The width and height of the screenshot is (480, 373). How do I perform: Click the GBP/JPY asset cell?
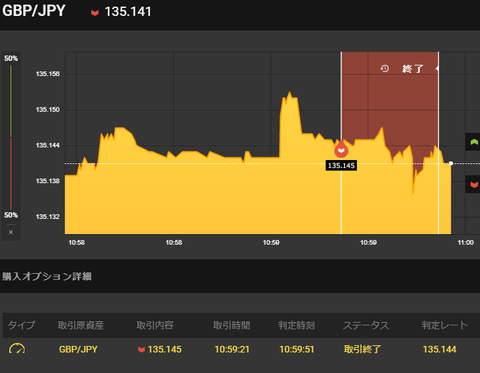pyautogui.click(x=78, y=349)
